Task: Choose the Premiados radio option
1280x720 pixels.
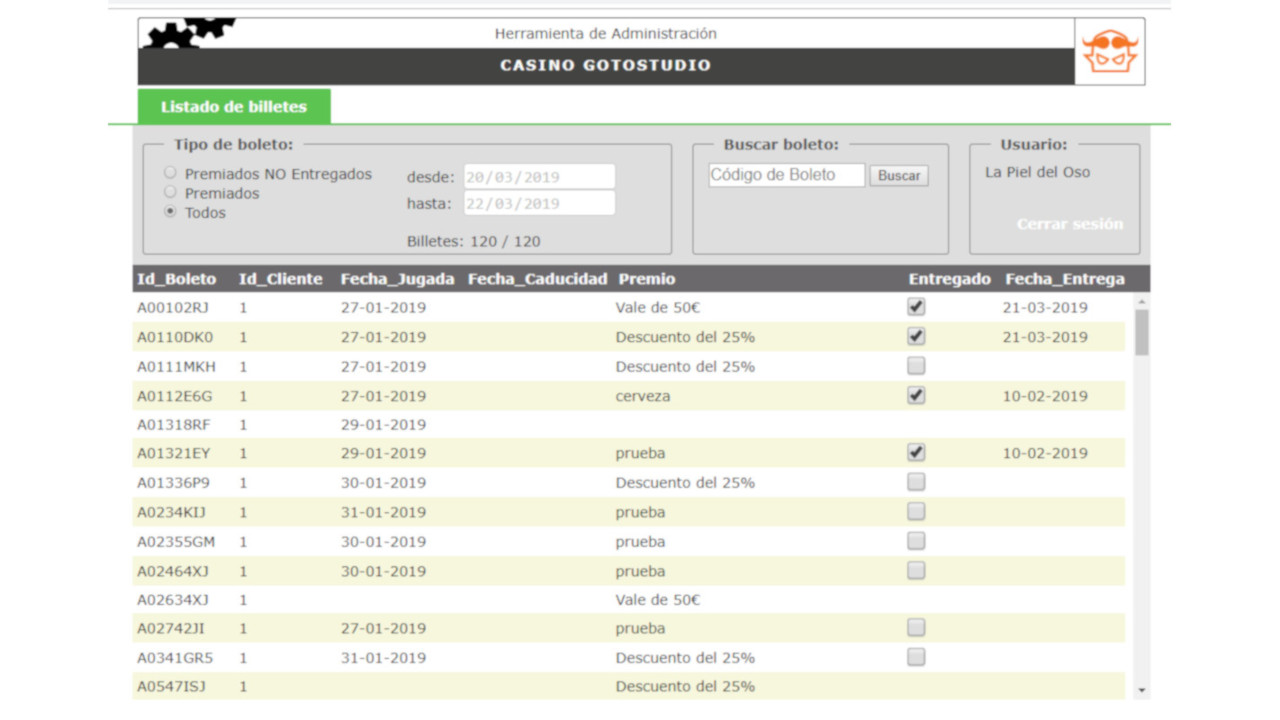Action: (x=170, y=192)
